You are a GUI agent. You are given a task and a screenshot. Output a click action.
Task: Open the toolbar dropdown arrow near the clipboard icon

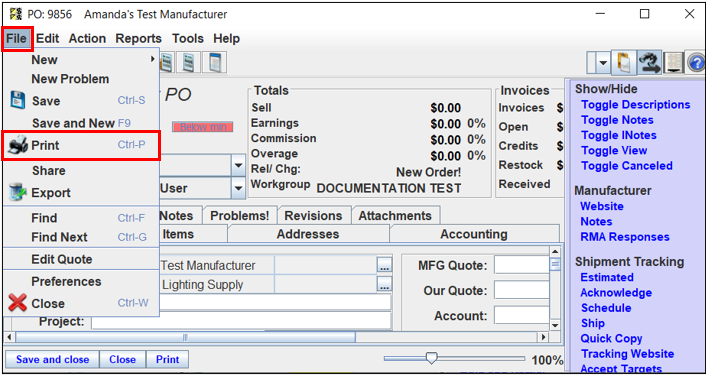[x=603, y=64]
